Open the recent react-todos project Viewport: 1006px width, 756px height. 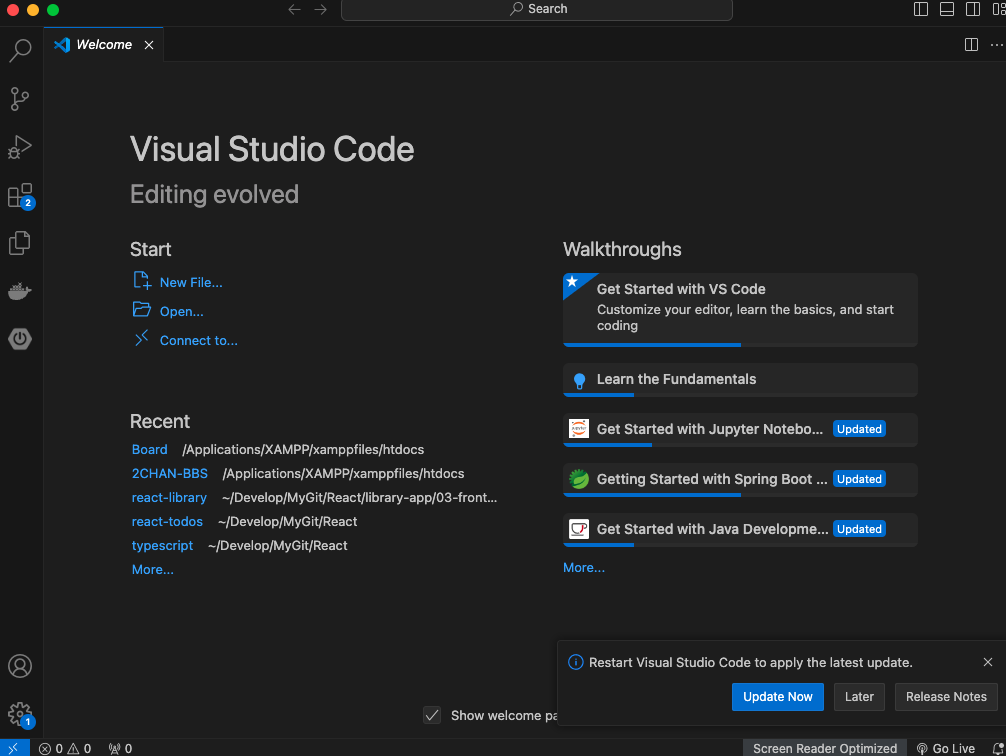pyautogui.click(x=167, y=521)
